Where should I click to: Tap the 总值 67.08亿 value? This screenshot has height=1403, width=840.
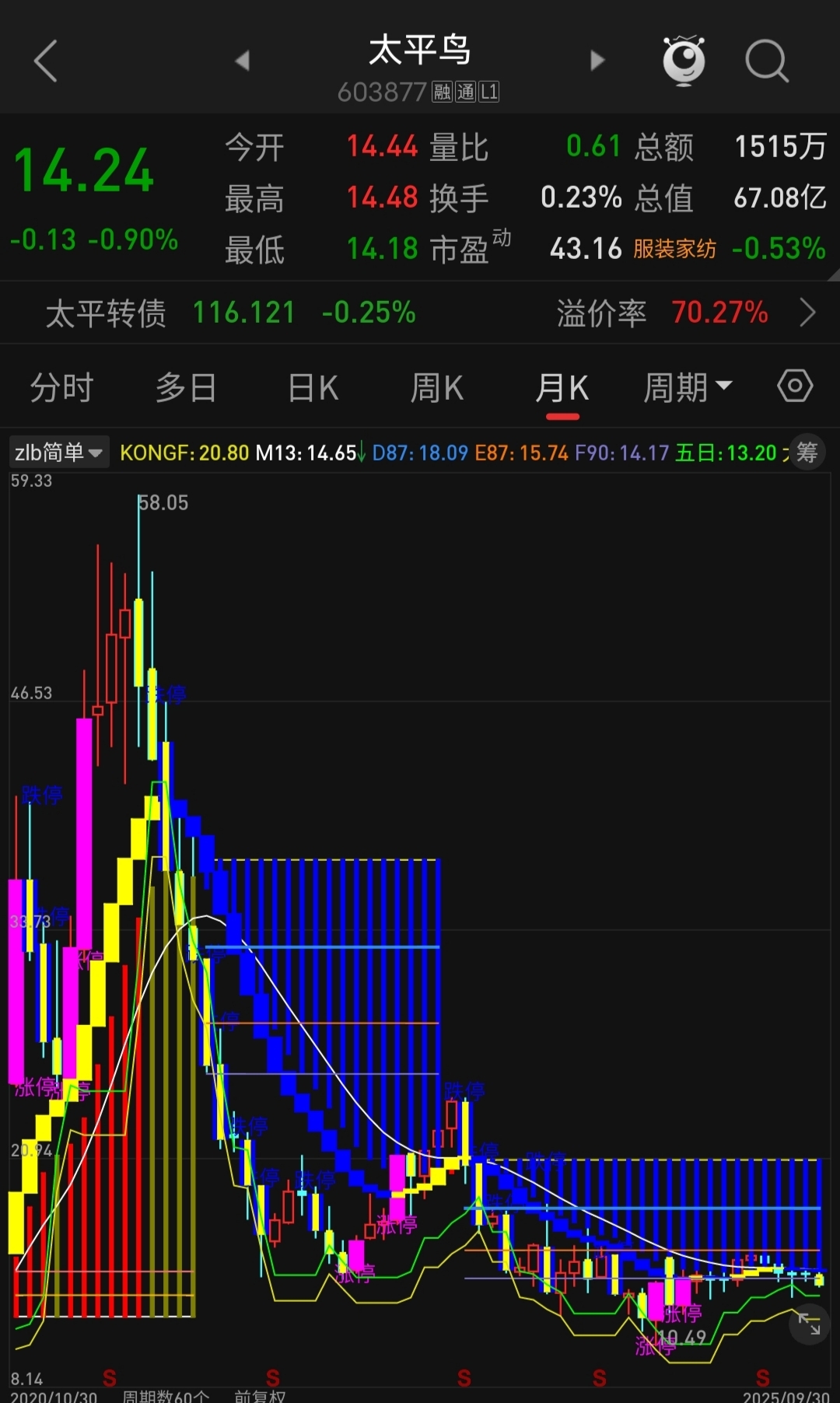pyautogui.click(x=780, y=198)
